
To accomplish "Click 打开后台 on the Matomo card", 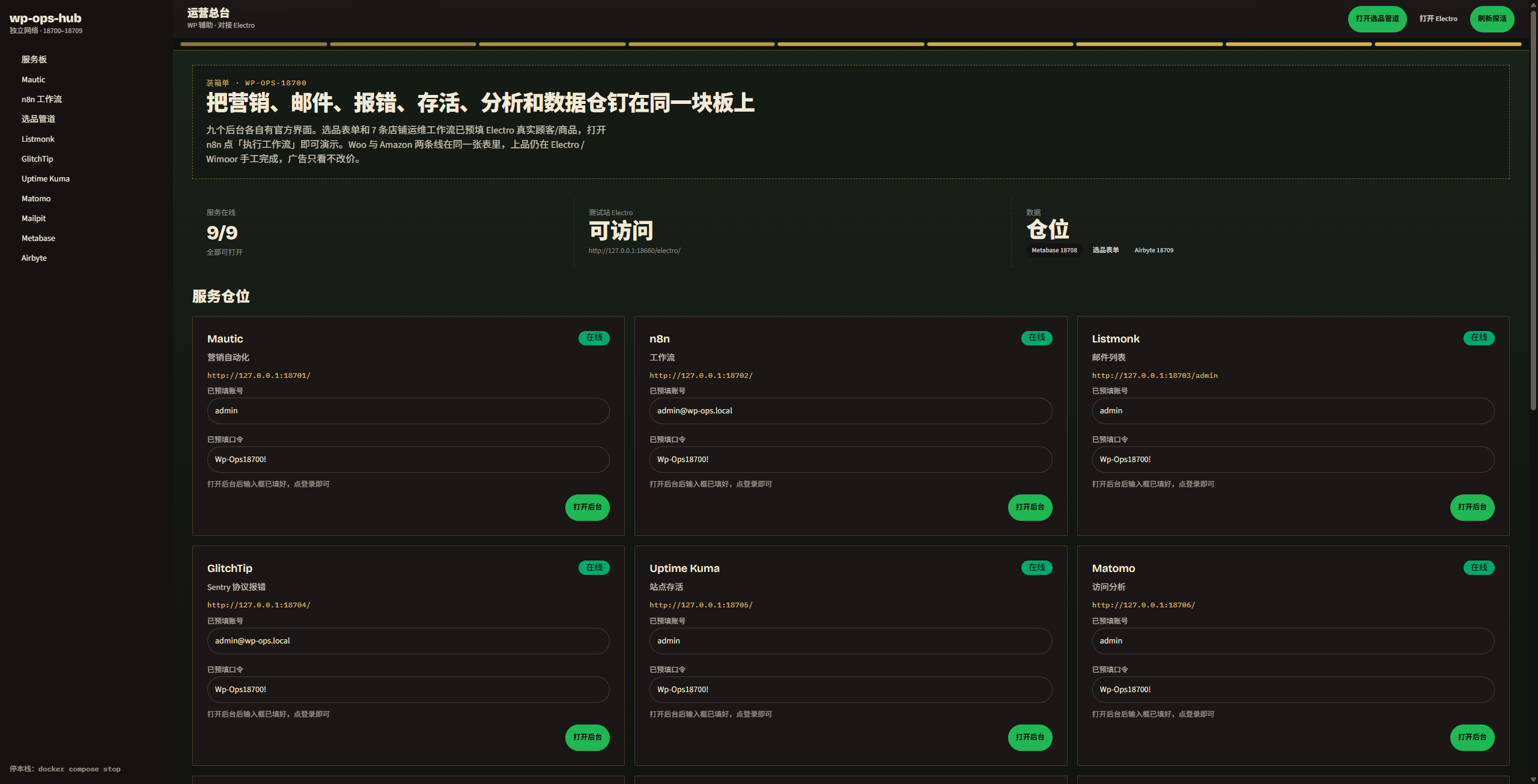I will pyautogui.click(x=1472, y=738).
